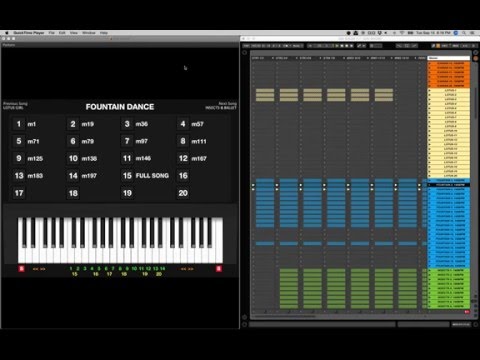Image resolution: width=480 pixels, height=360 pixels.
Task: Click green key label 14 under keyboard
Action: 162,268
